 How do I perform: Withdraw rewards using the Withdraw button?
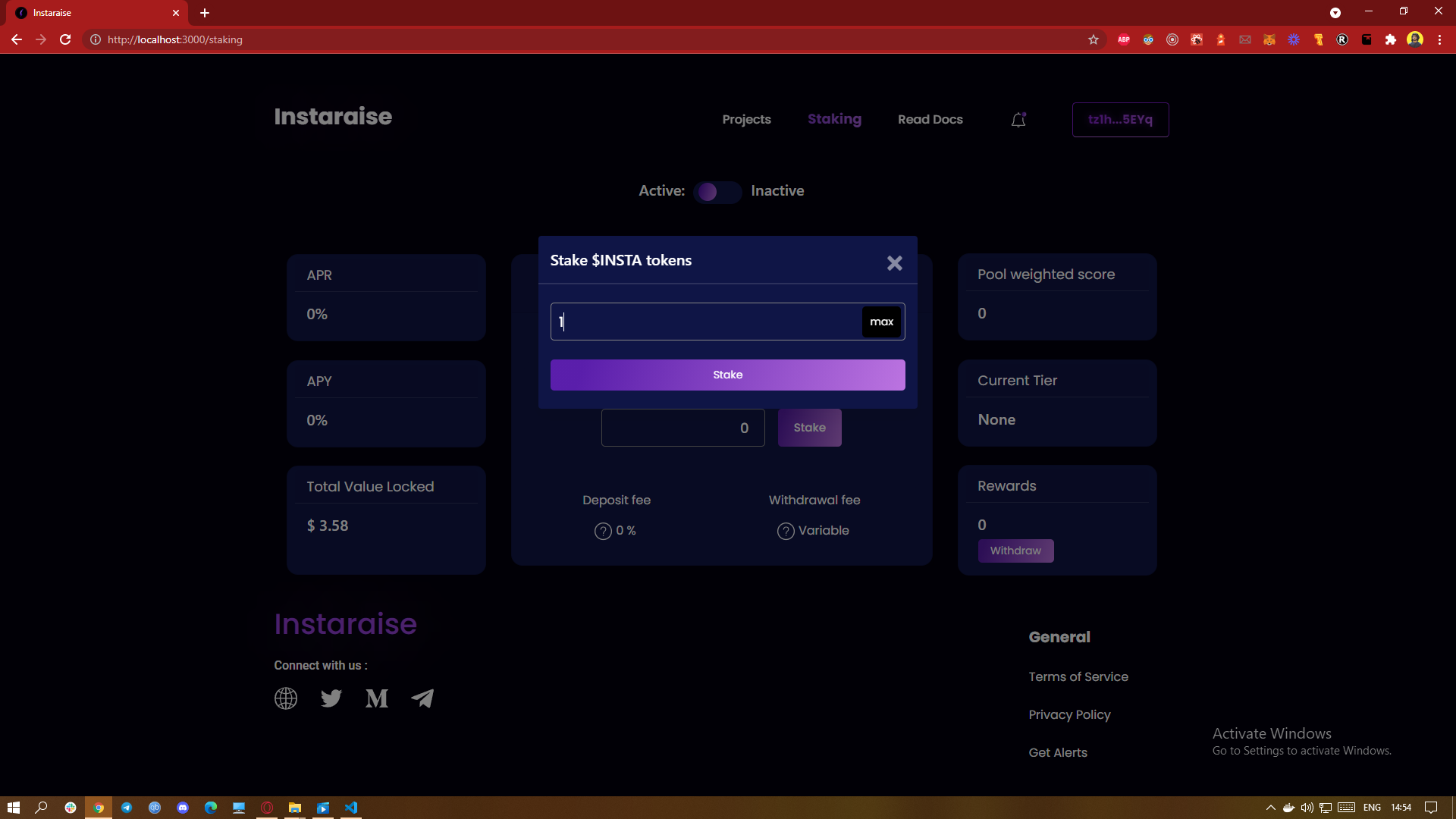[1015, 551]
